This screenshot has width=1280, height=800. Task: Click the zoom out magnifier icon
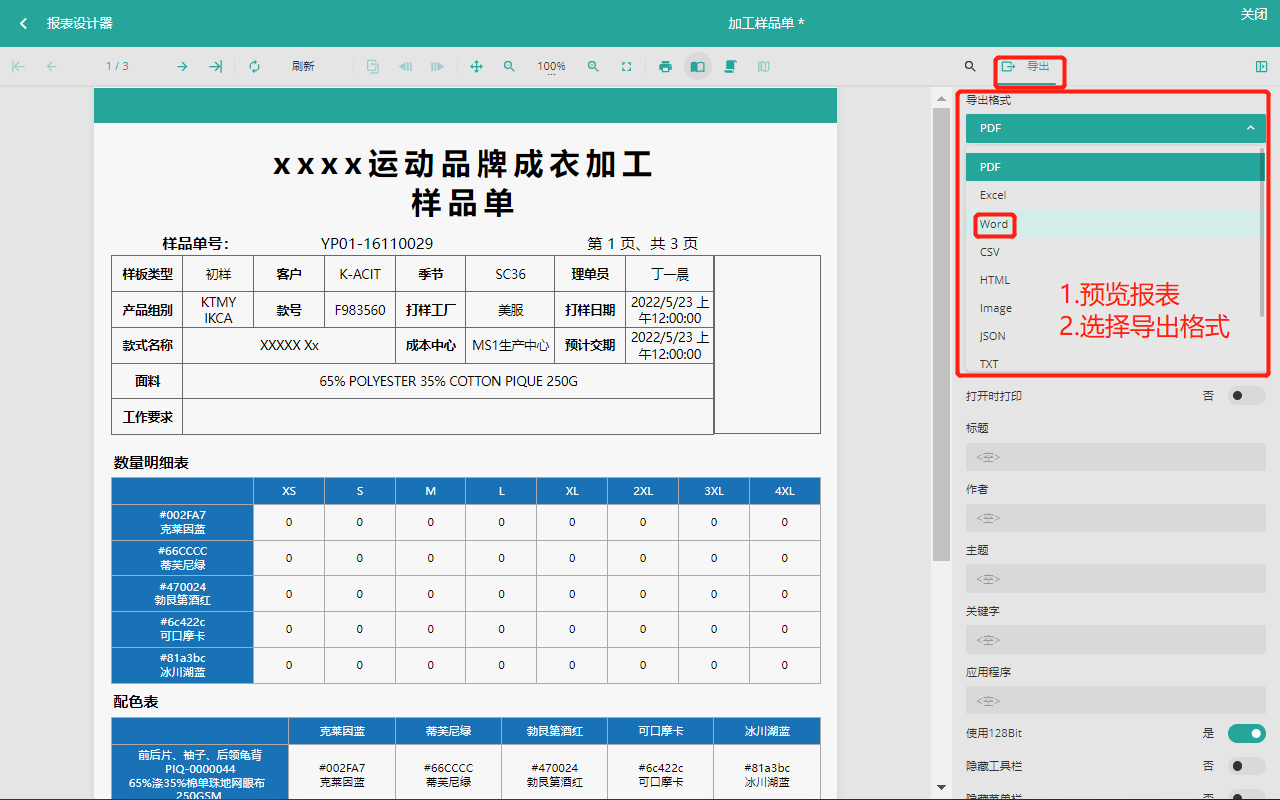tap(509, 67)
